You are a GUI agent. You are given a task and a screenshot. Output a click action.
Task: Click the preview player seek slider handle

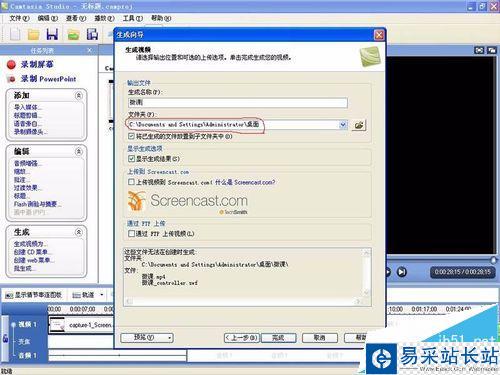tap(493, 260)
